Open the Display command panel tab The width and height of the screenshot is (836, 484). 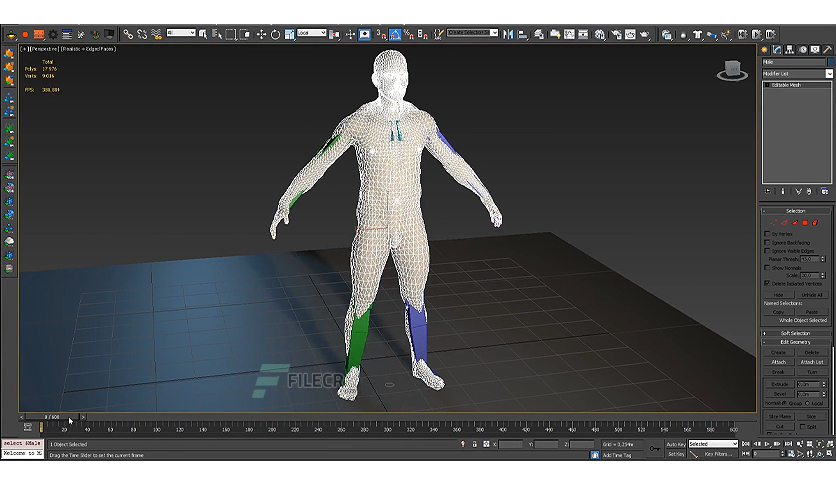[815, 50]
